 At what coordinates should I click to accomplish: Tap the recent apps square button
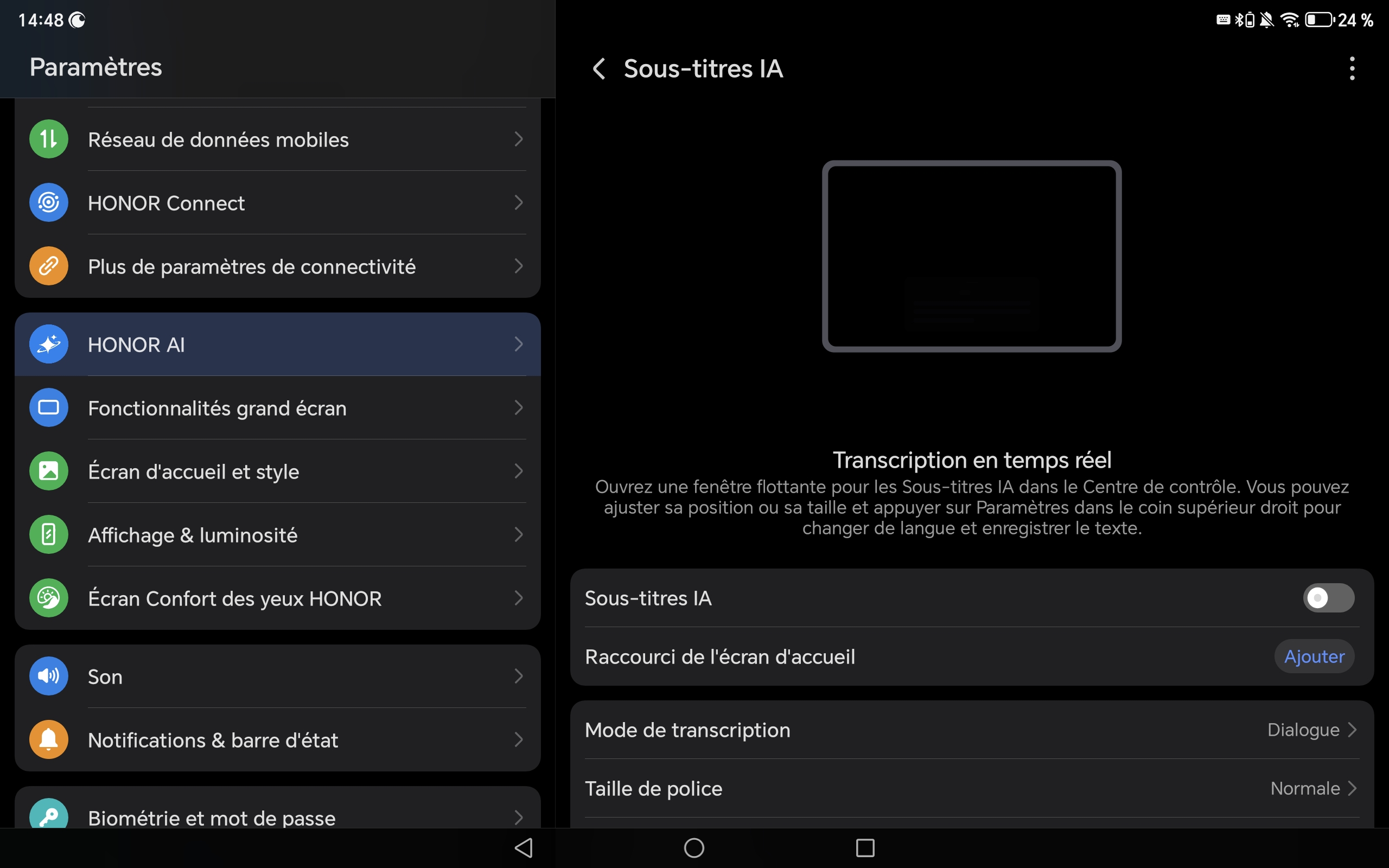(865, 848)
